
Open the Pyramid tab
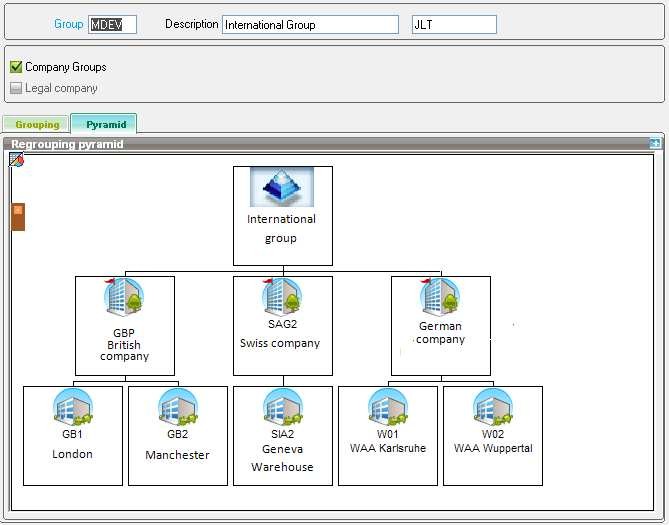click(x=104, y=125)
